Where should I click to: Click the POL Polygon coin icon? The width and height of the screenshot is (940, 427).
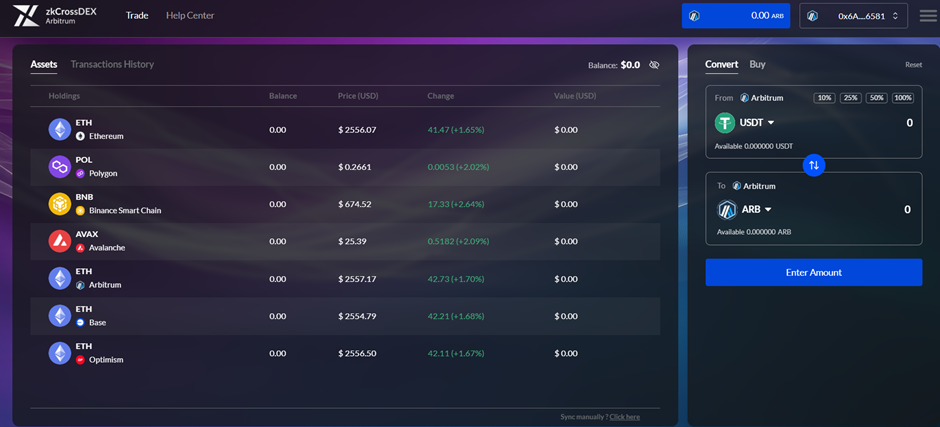59,167
